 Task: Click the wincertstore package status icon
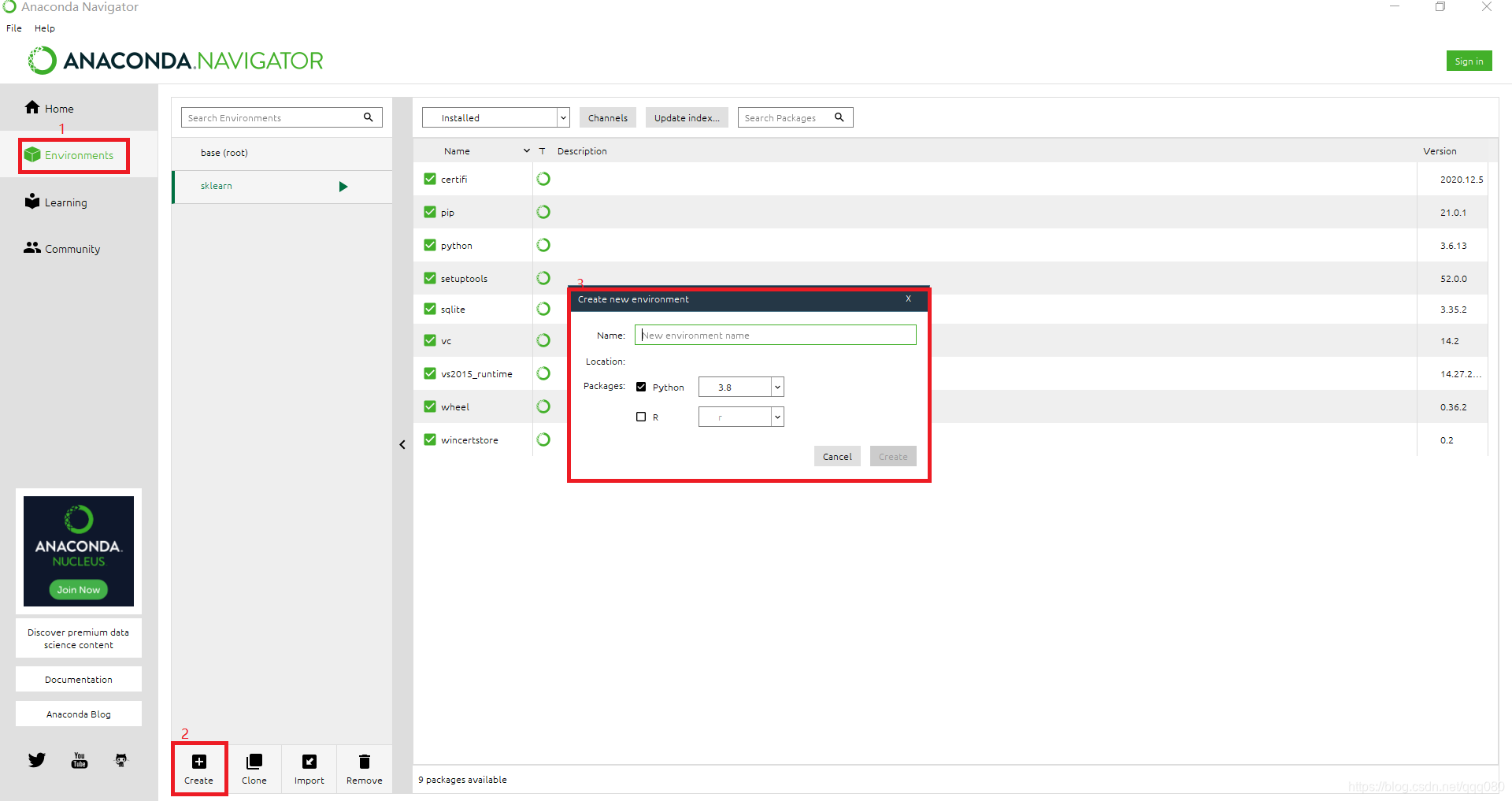click(x=543, y=439)
